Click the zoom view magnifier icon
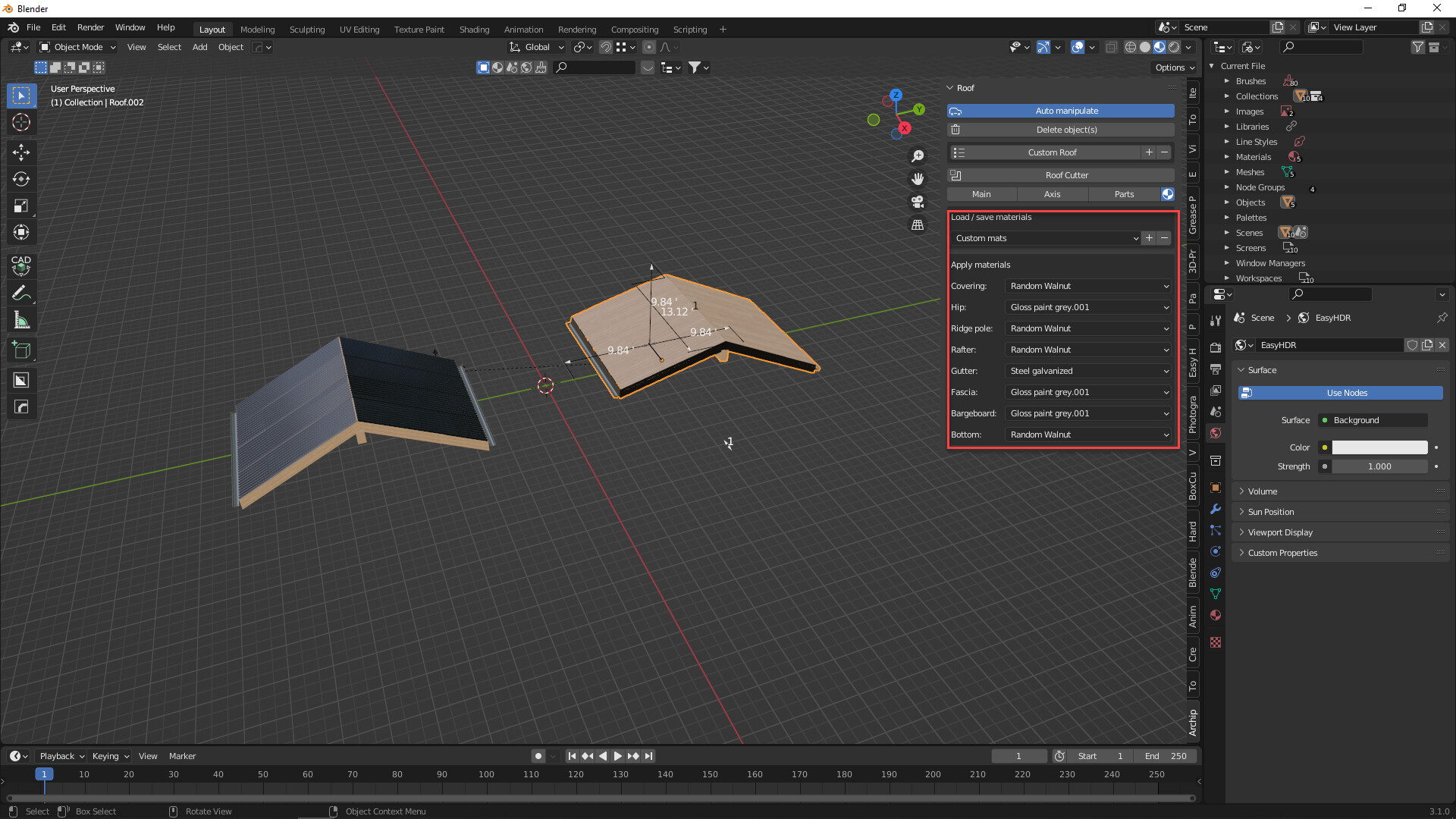Image resolution: width=1456 pixels, height=819 pixels. [x=918, y=155]
